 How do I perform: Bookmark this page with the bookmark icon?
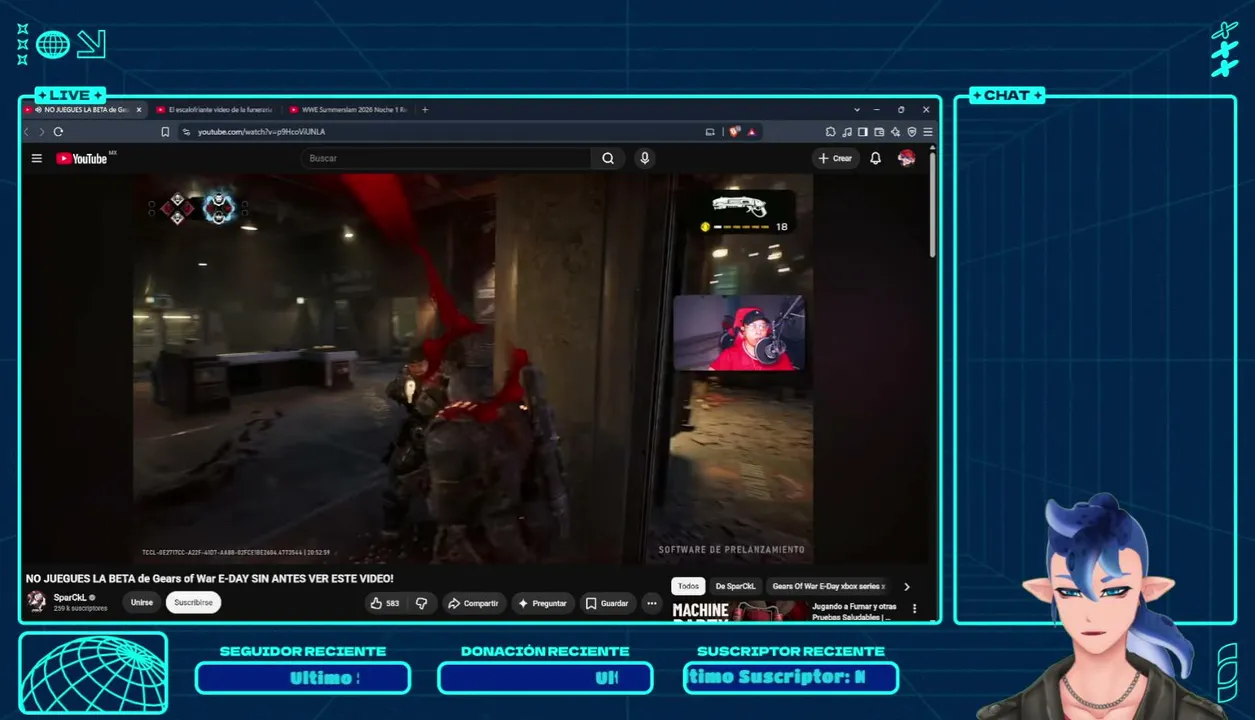tap(165, 132)
